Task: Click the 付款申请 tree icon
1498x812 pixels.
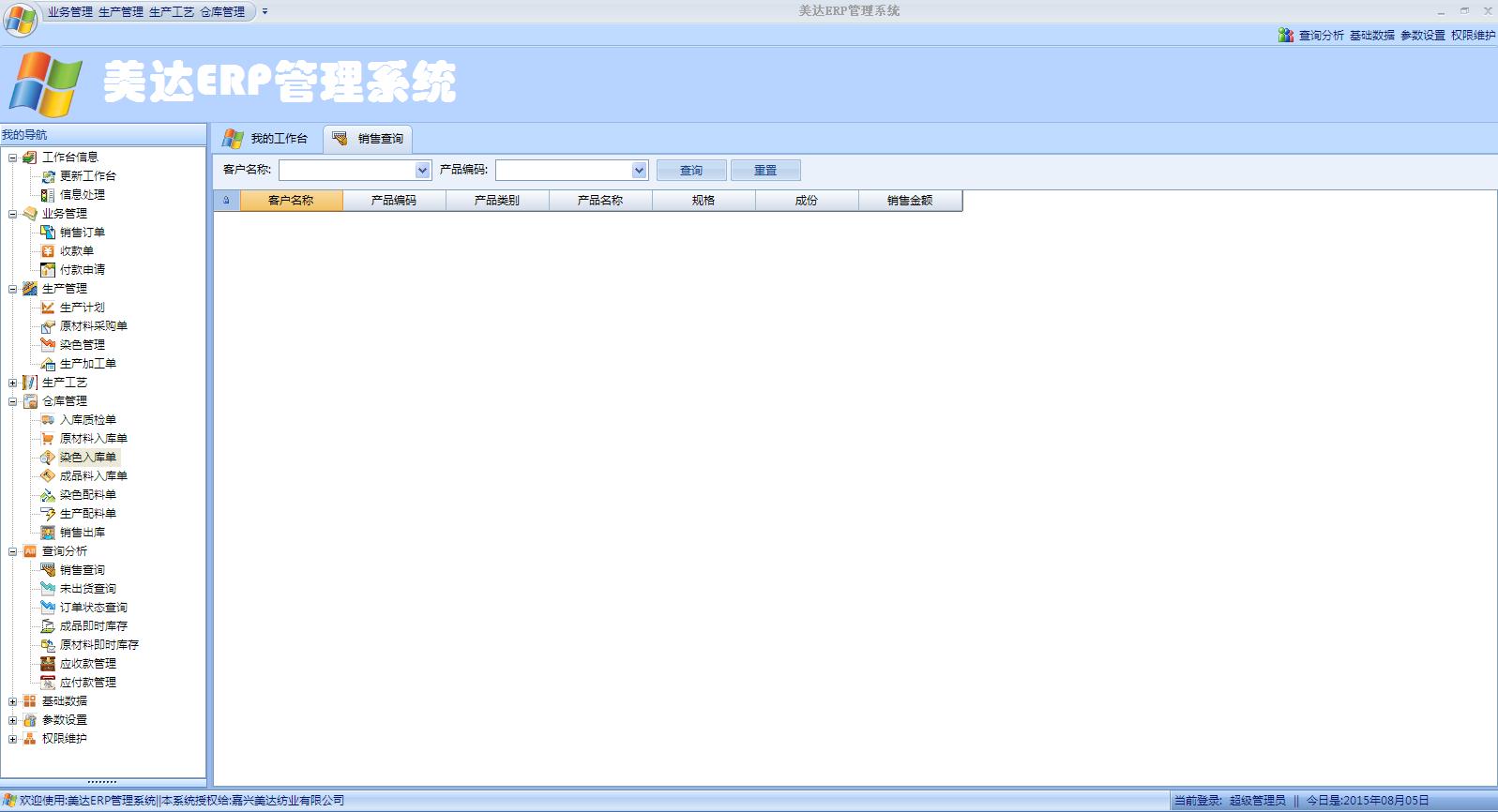Action: pos(48,270)
